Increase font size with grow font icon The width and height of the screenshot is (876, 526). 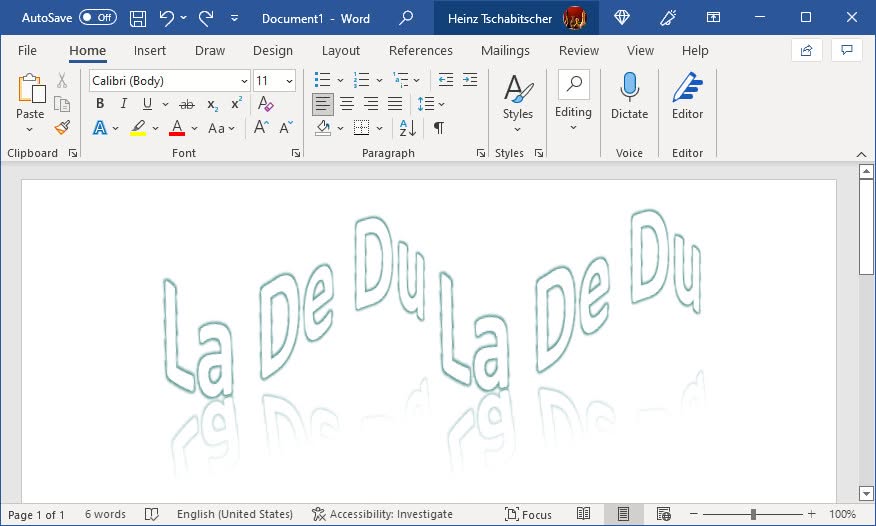point(261,128)
